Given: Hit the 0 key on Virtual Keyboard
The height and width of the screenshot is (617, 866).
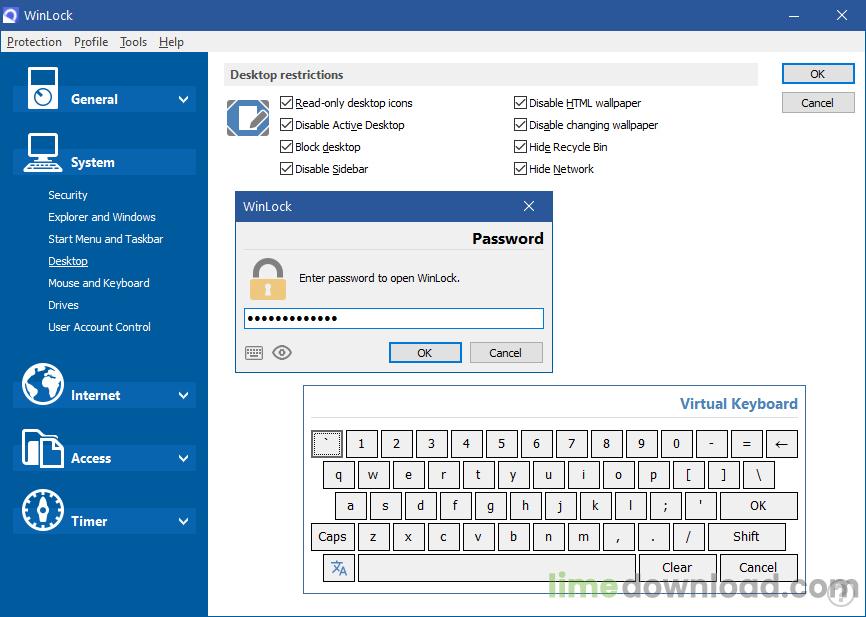Looking at the screenshot, I should pos(677,444).
